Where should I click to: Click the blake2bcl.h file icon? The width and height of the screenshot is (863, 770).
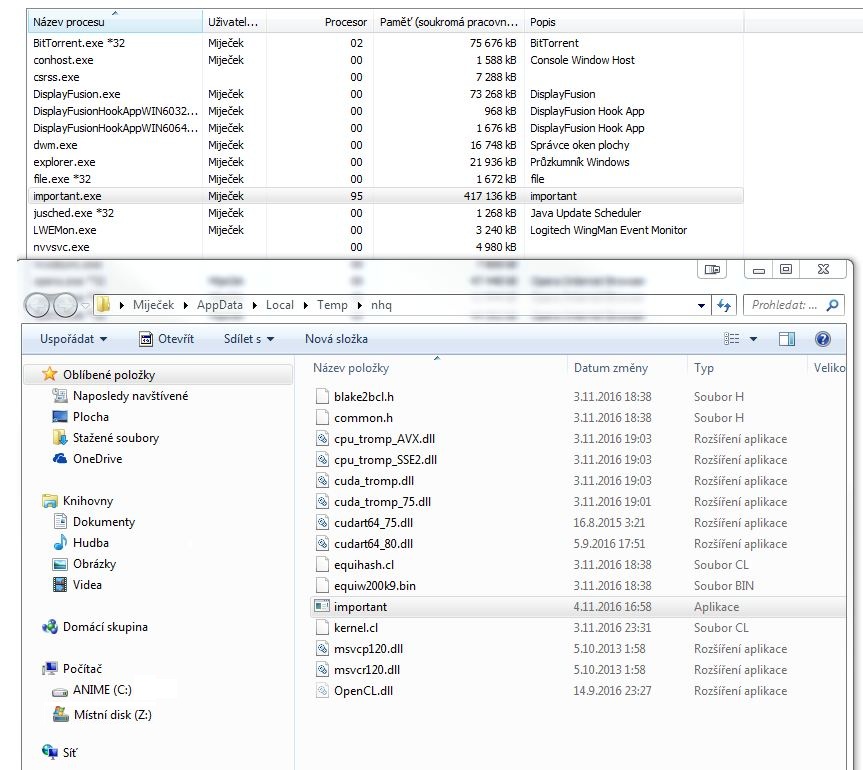tap(322, 397)
